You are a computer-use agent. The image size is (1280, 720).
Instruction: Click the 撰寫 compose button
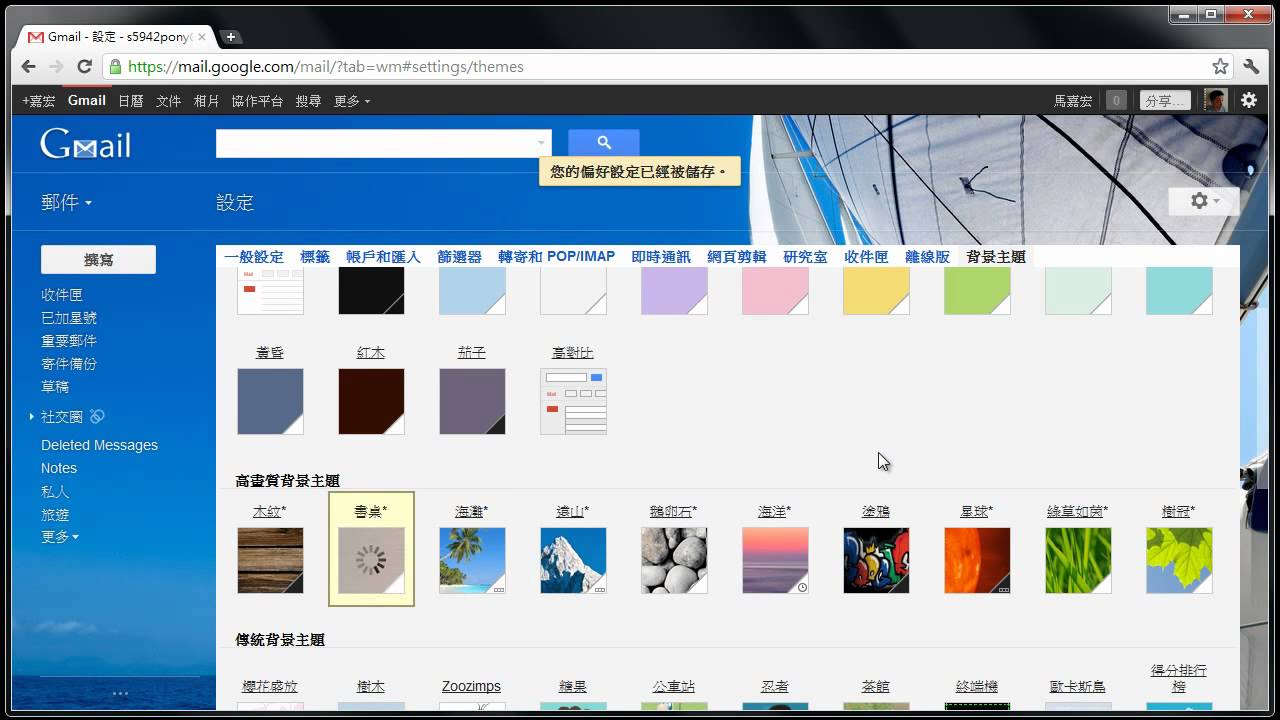pyautogui.click(x=98, y=260)
